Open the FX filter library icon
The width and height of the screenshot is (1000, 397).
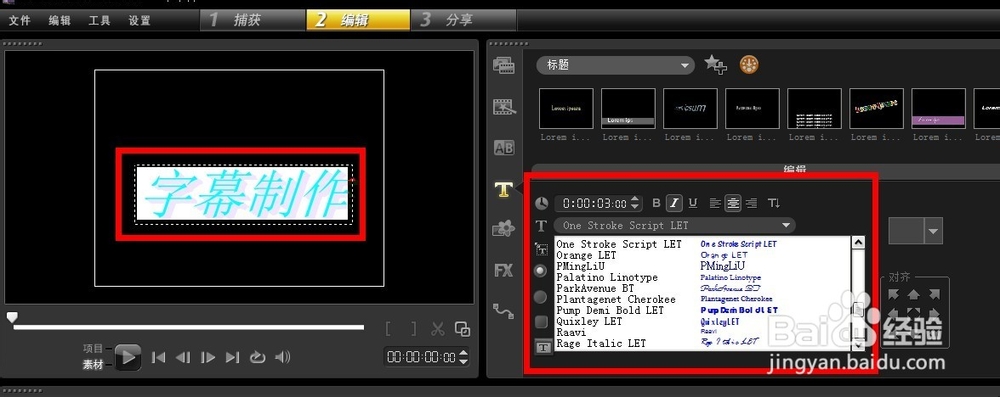coord(504,271)
